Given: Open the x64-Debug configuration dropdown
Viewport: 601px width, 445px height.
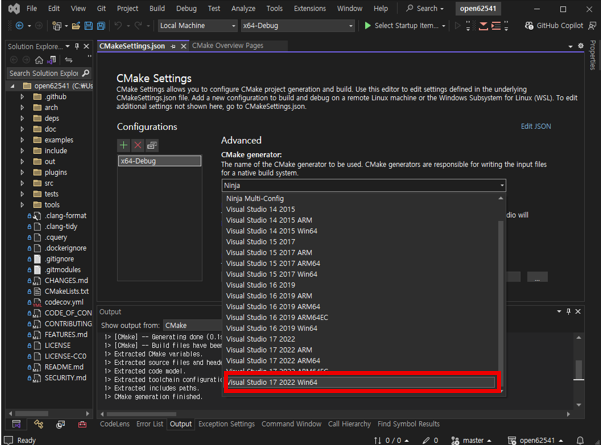Looking at the screenshot, I should pos(297,26).
